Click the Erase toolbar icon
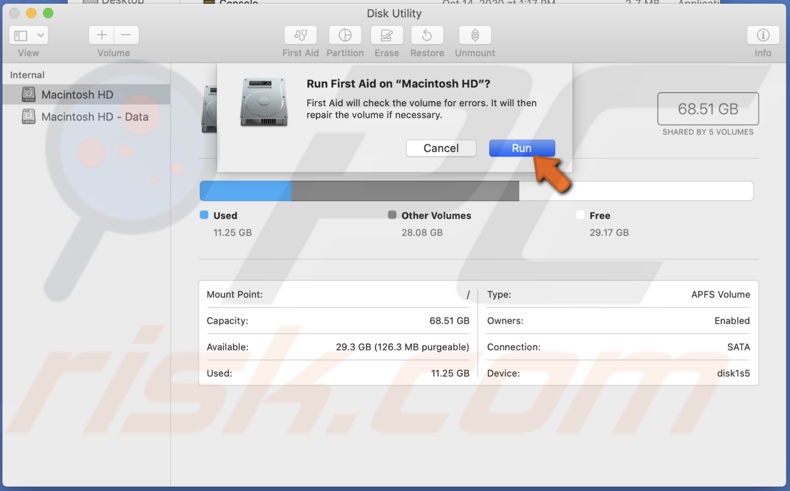Viewport: 790px width, 491px height. [386, 35]
